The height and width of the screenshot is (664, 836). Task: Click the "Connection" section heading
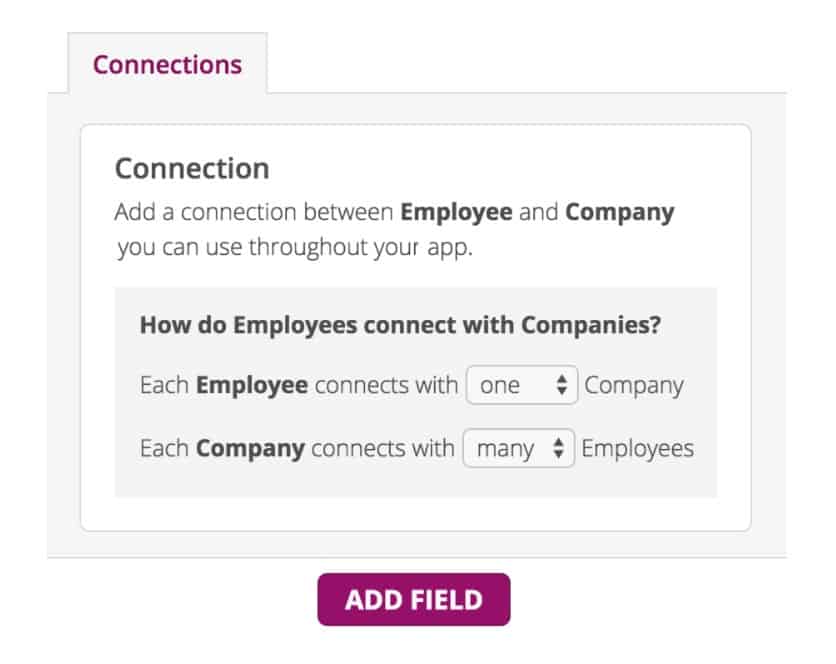pyautogui.click(x=192, y=168)
